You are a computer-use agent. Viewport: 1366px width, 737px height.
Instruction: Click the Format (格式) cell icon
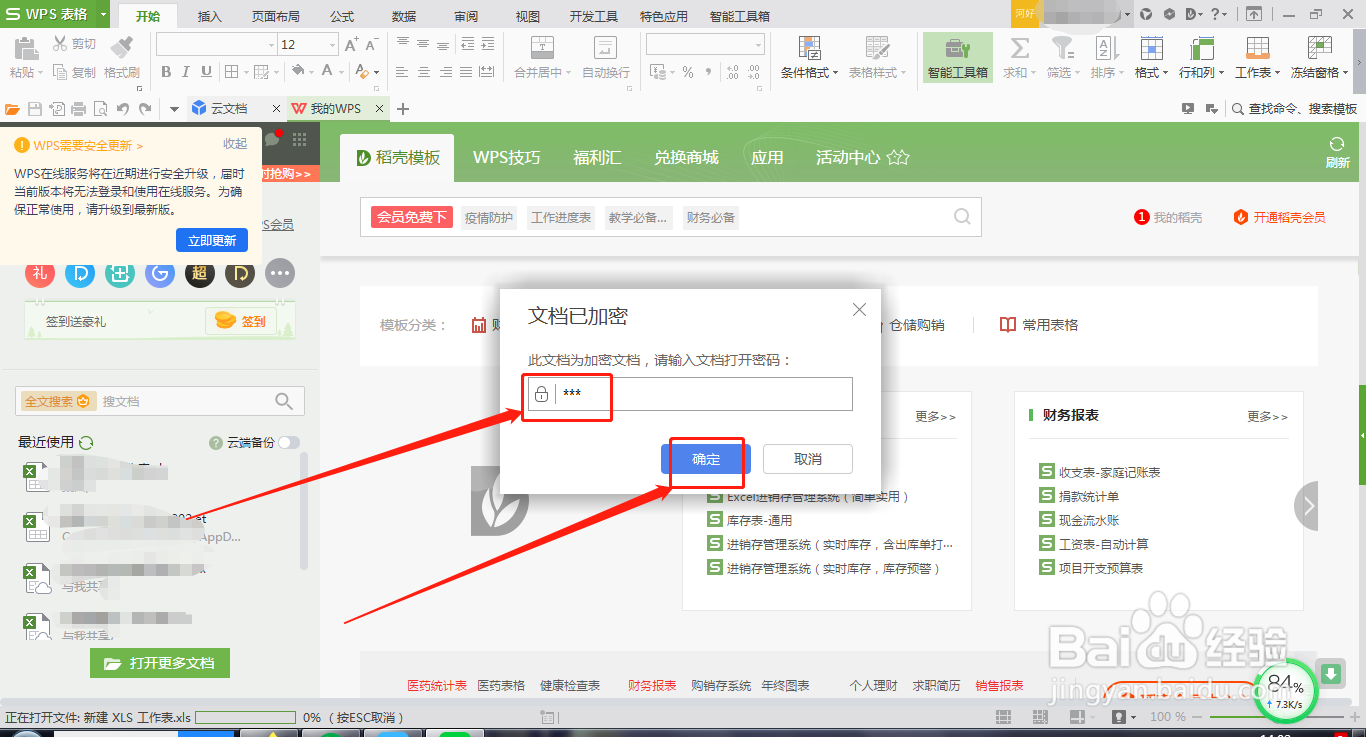point(1152,49)
